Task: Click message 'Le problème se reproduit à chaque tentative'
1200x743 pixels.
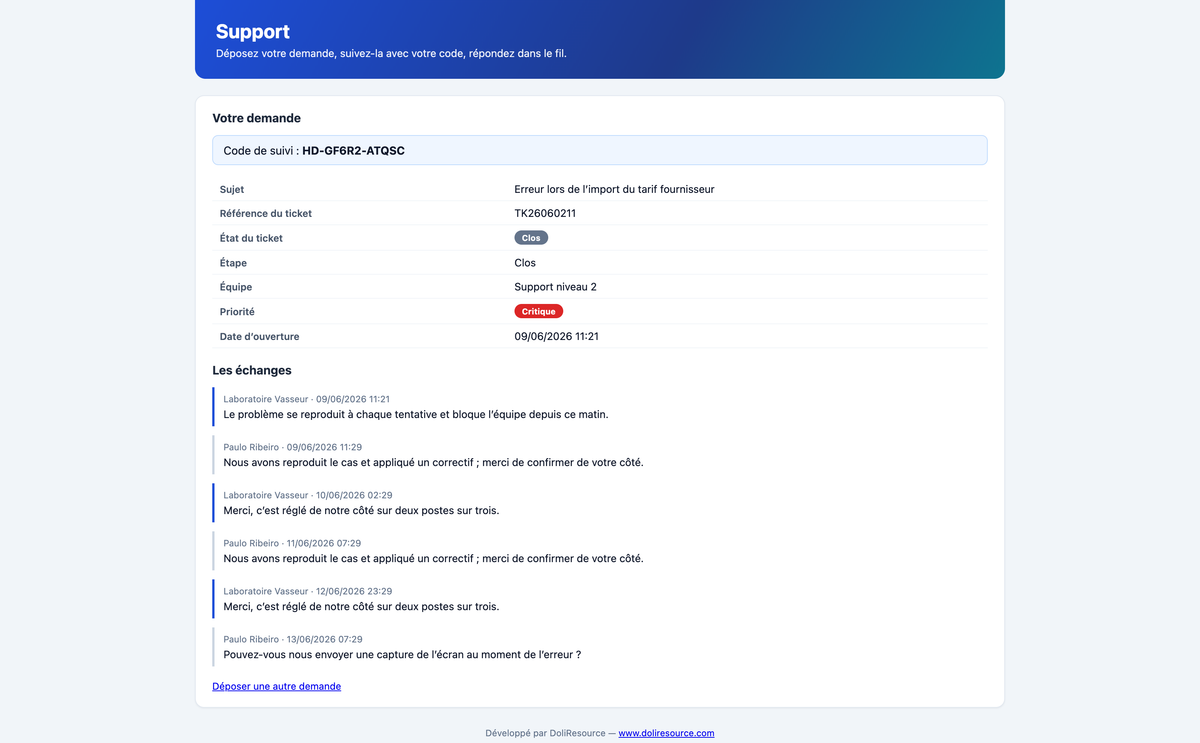Action: [x=415, y=414]
